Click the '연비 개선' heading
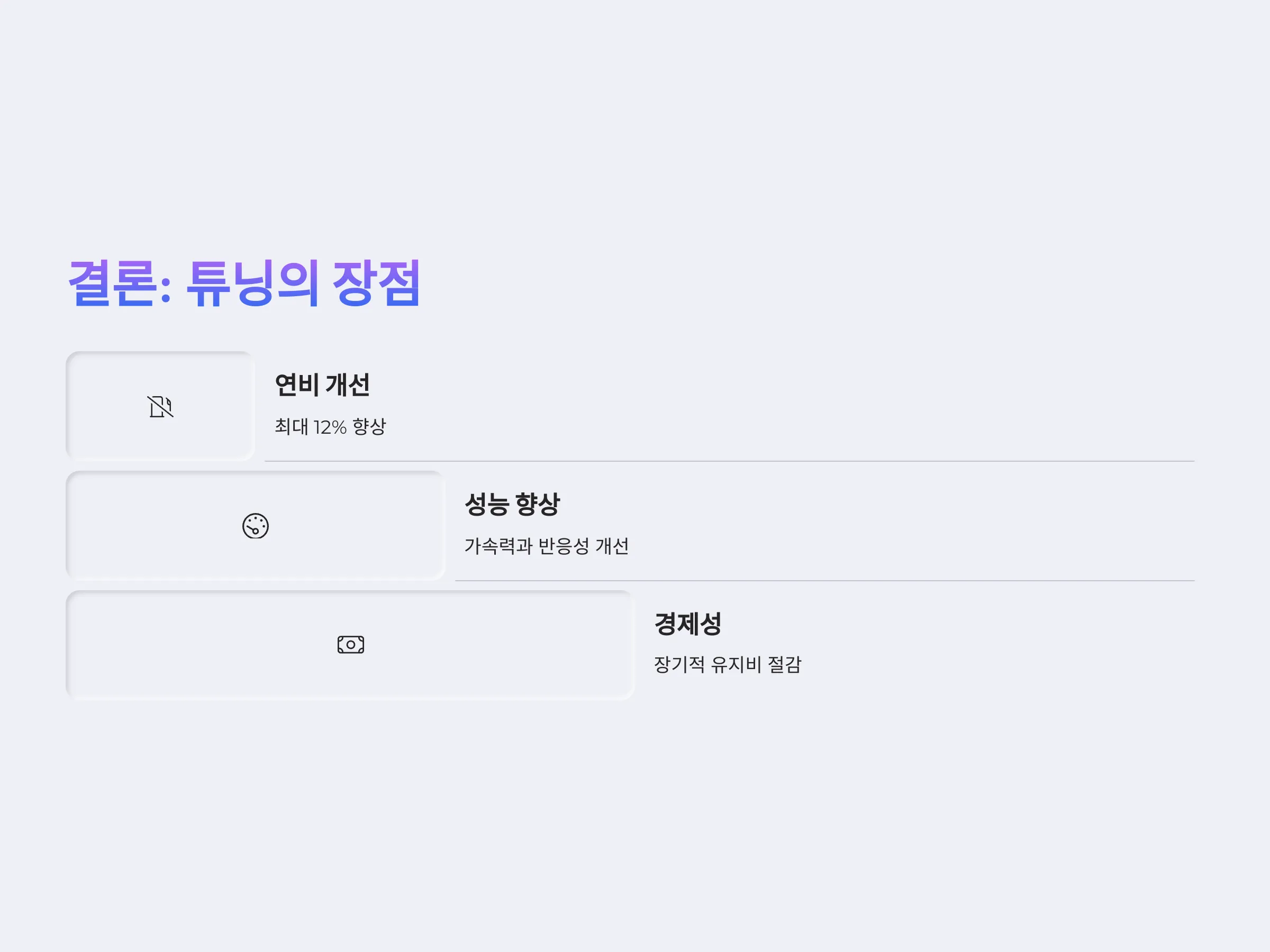 (322, 385)
